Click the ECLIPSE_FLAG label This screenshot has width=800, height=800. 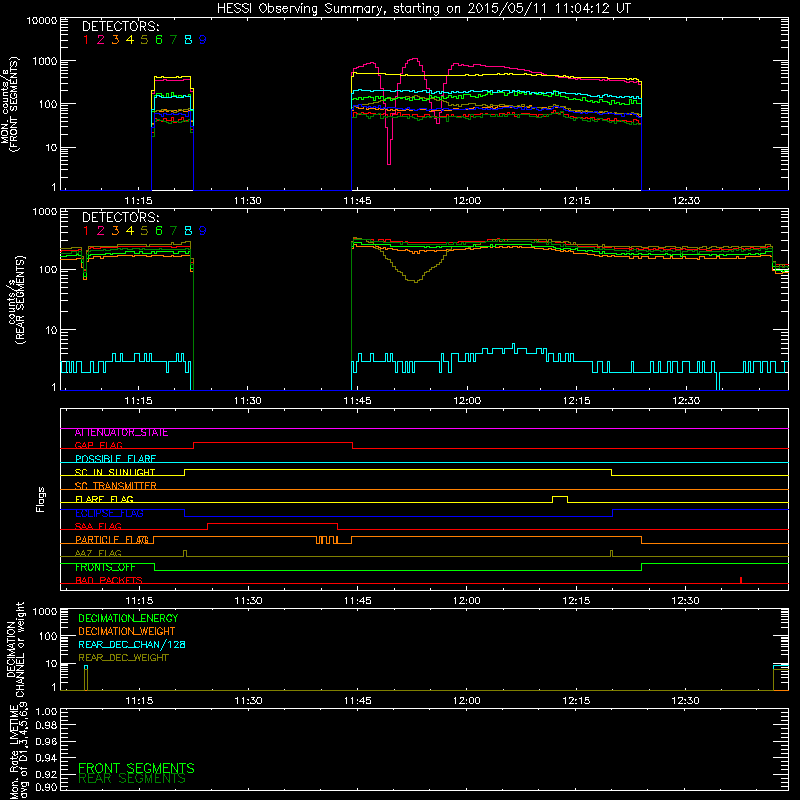109,513
